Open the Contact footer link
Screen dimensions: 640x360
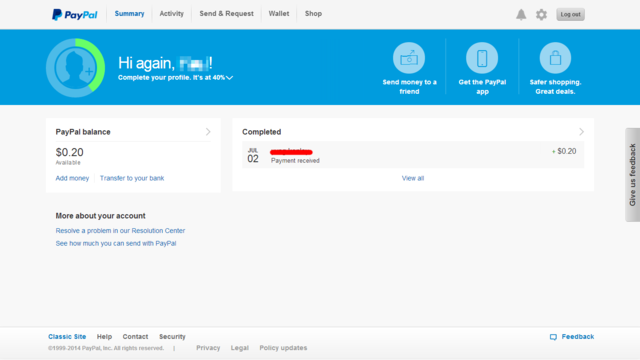click(135, 337)
